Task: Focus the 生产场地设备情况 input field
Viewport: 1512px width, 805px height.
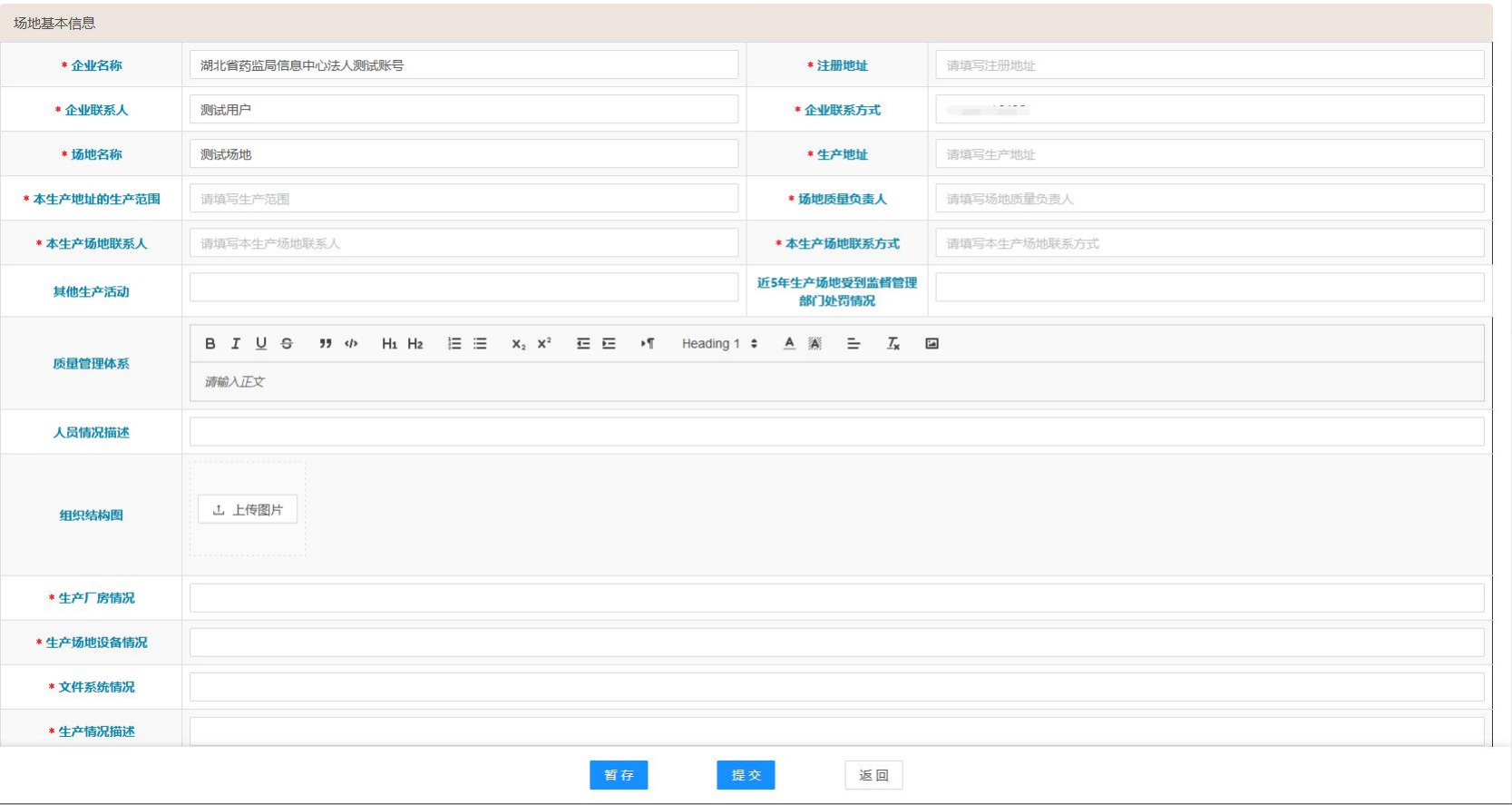Action: 837,643
